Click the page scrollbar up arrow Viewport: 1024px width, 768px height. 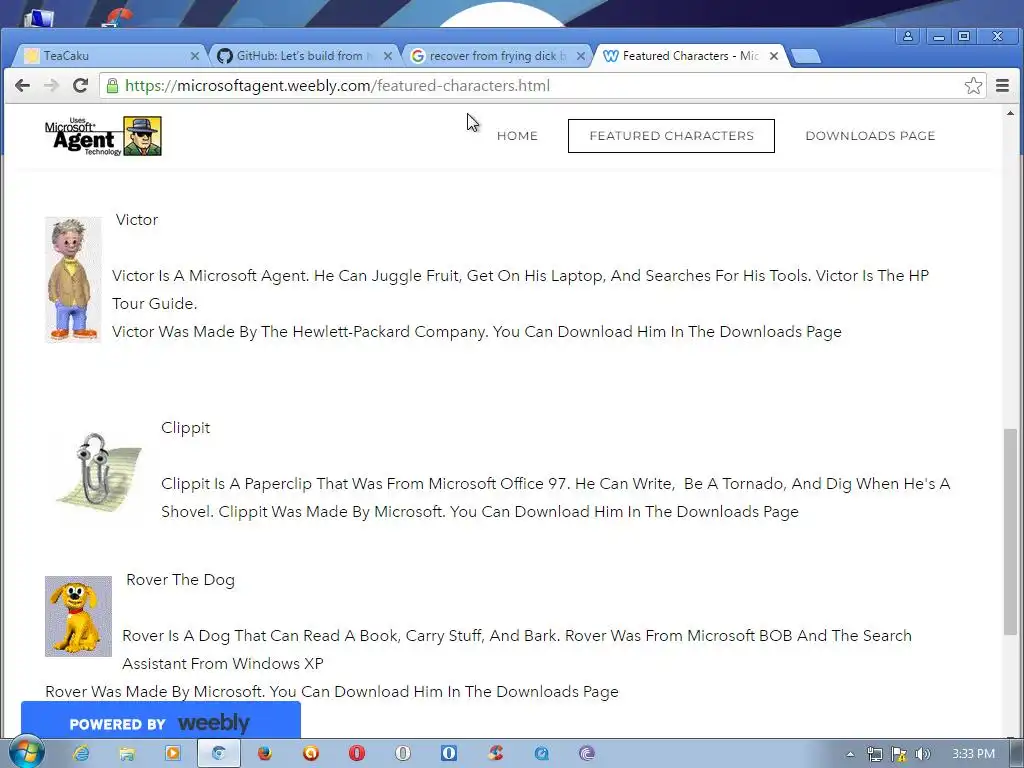[1010, 114]
